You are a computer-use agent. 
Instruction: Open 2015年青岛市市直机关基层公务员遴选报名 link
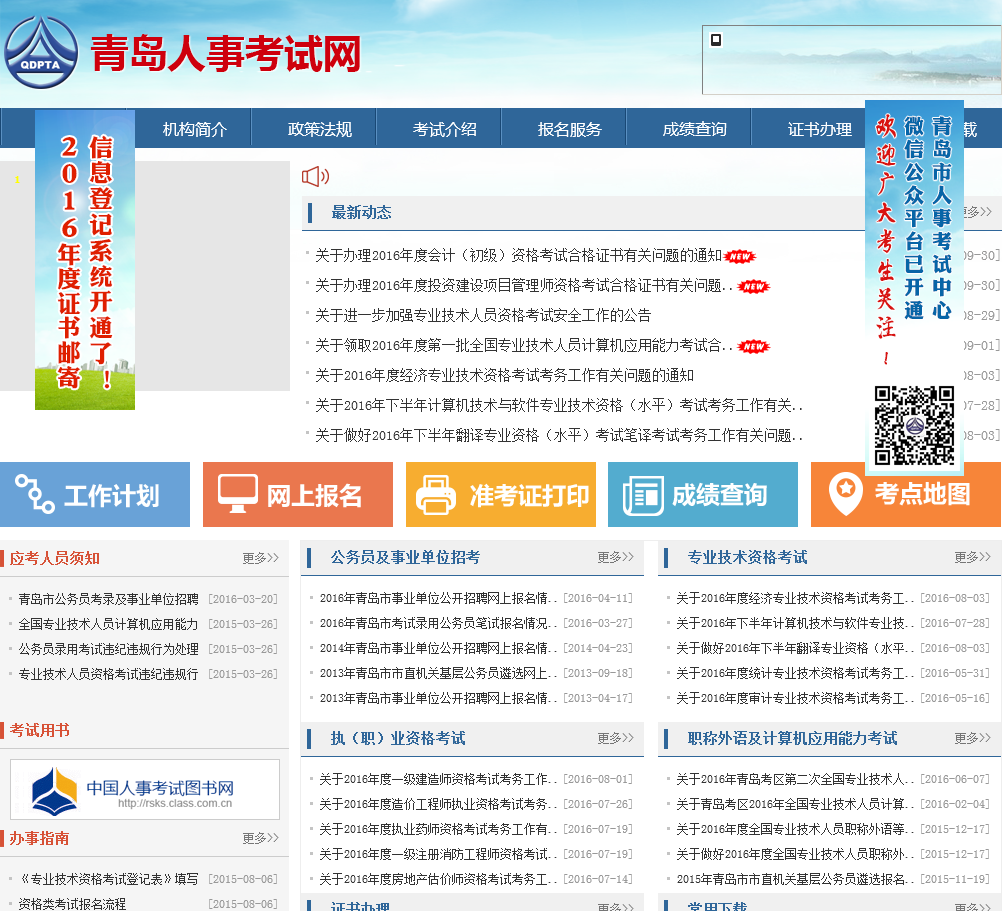click(x=795, y=879)
